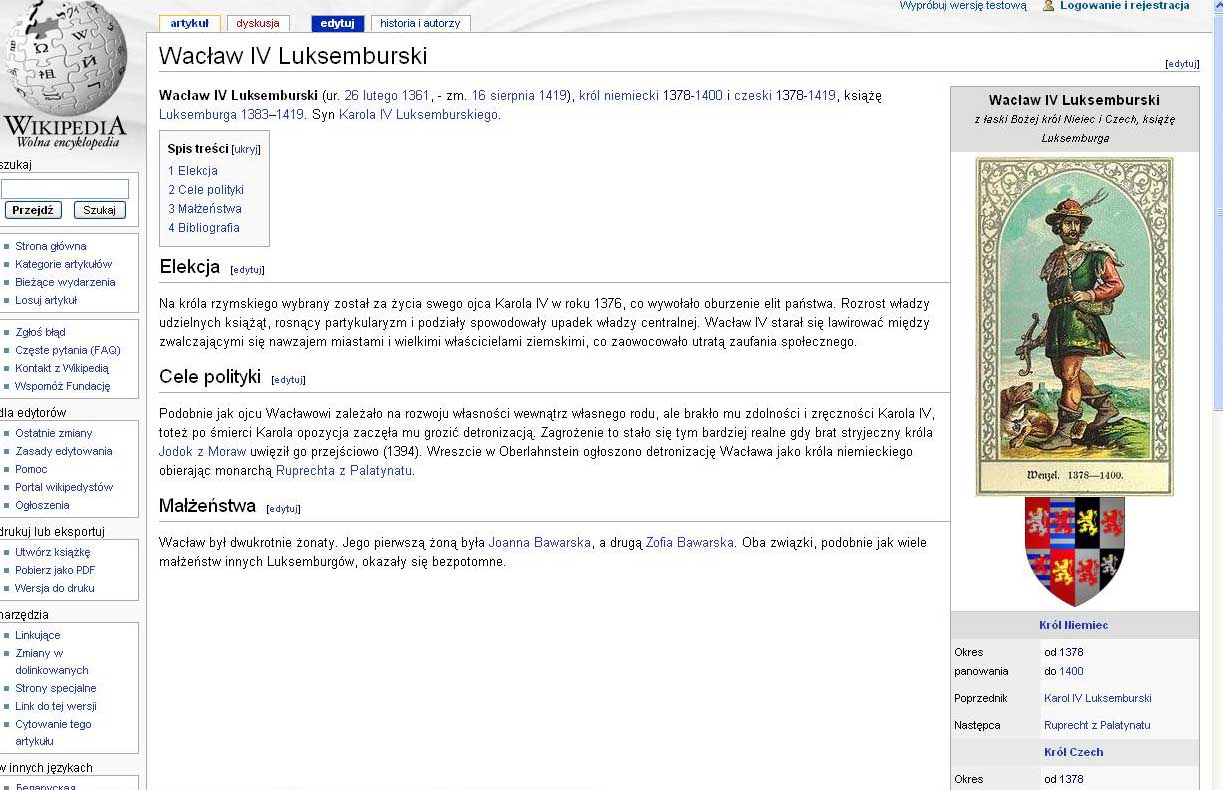
Task: Focus the sidebar search input field
Action: click(65, 189)
